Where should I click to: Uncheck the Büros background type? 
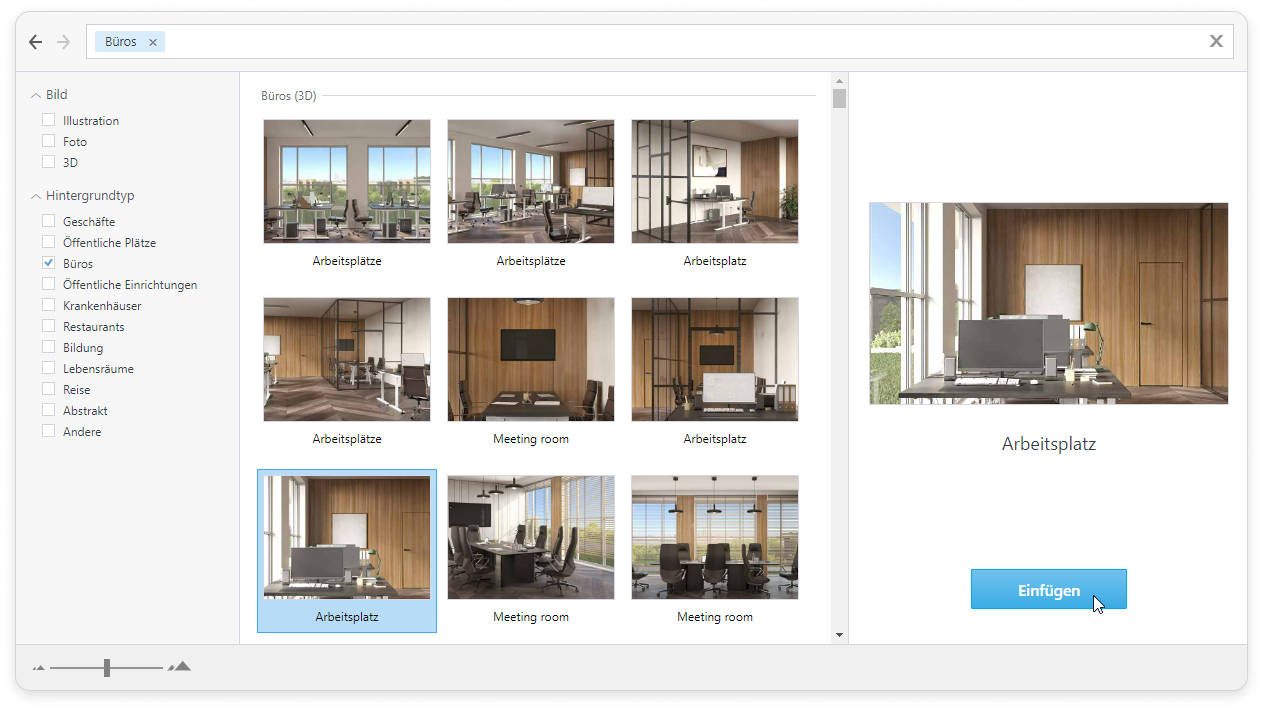[x=49, y=264]
